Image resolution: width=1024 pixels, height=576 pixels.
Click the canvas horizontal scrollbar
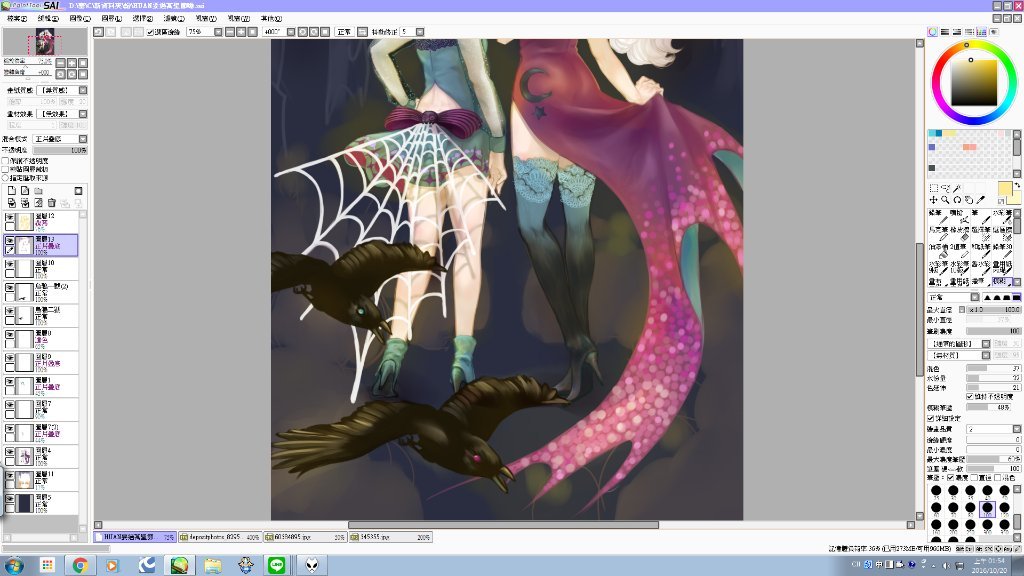pyautogui.click(x=504, y=525)
